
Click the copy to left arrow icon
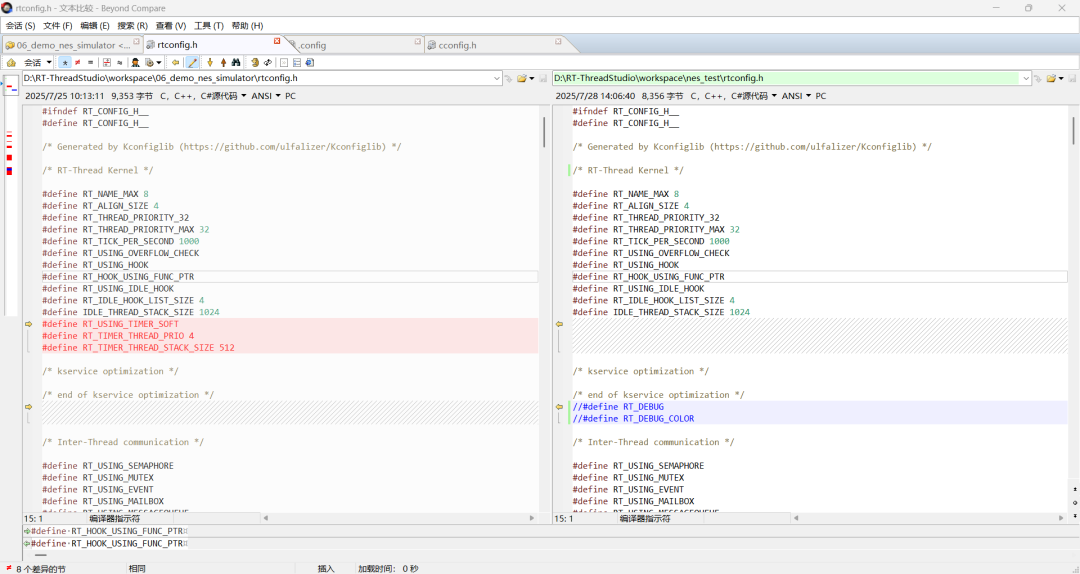[176, 62]
